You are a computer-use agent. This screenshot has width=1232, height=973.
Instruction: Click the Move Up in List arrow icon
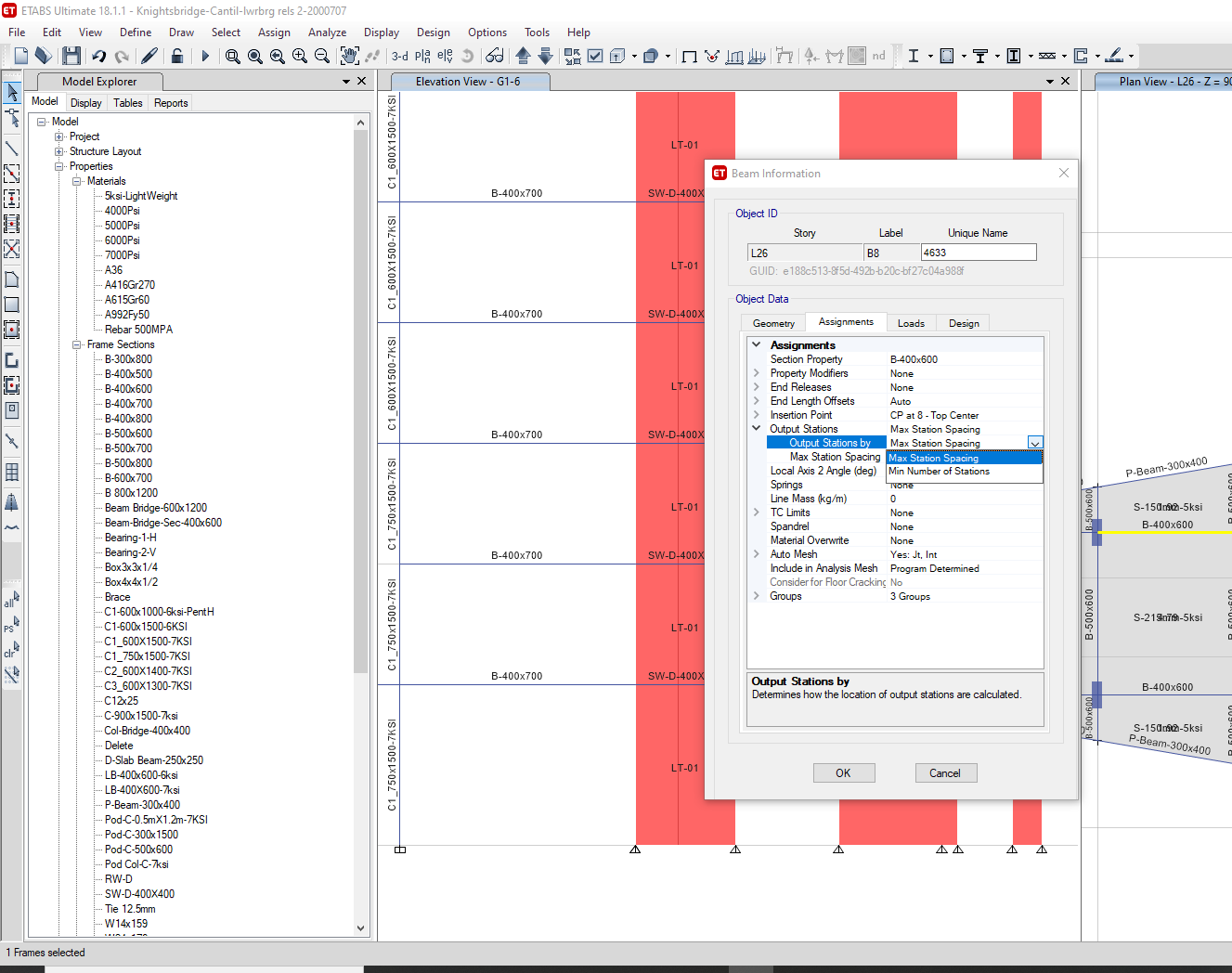(523, 56)
